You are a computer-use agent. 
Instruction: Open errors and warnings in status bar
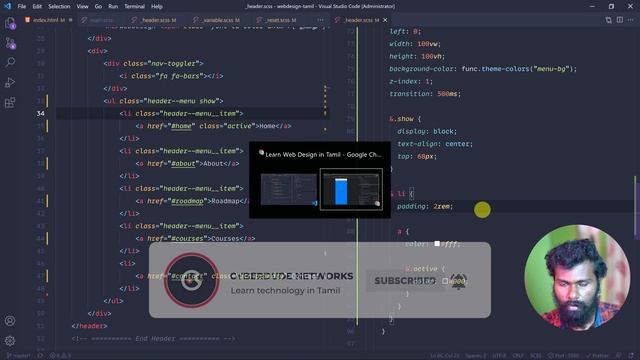[60, 356]
